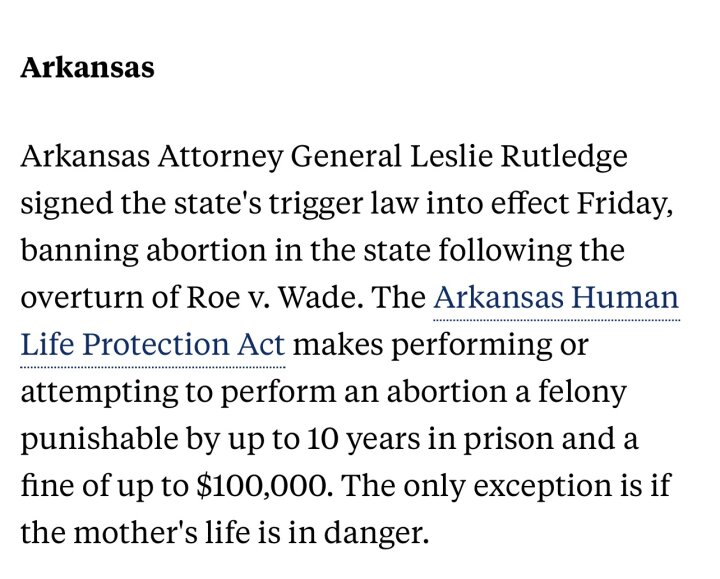
Task: Click the bold Arkansas heading
Action: point(87,67)
